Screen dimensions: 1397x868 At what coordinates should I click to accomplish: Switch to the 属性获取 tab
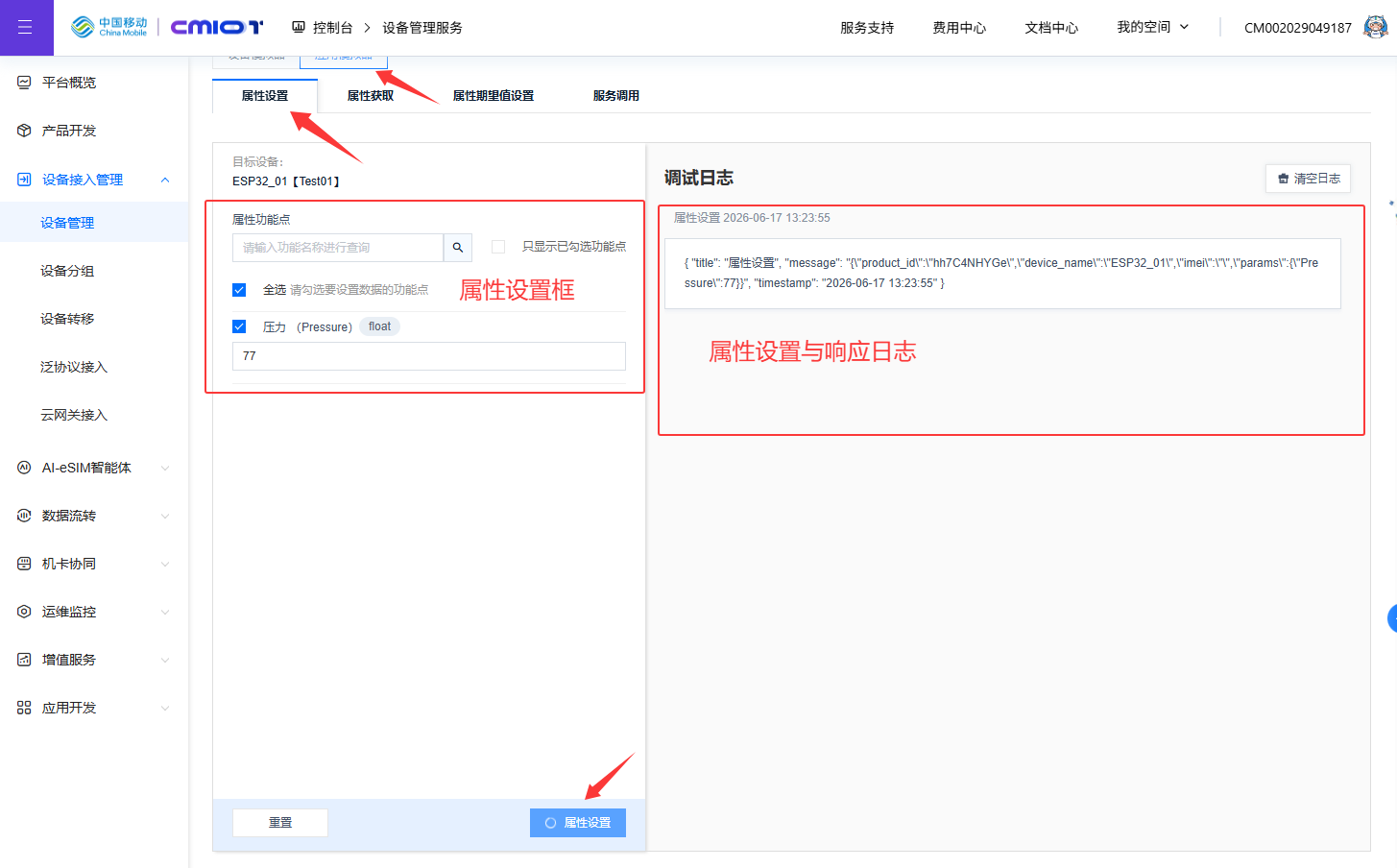pyautogui.click(x=371, y=96)
